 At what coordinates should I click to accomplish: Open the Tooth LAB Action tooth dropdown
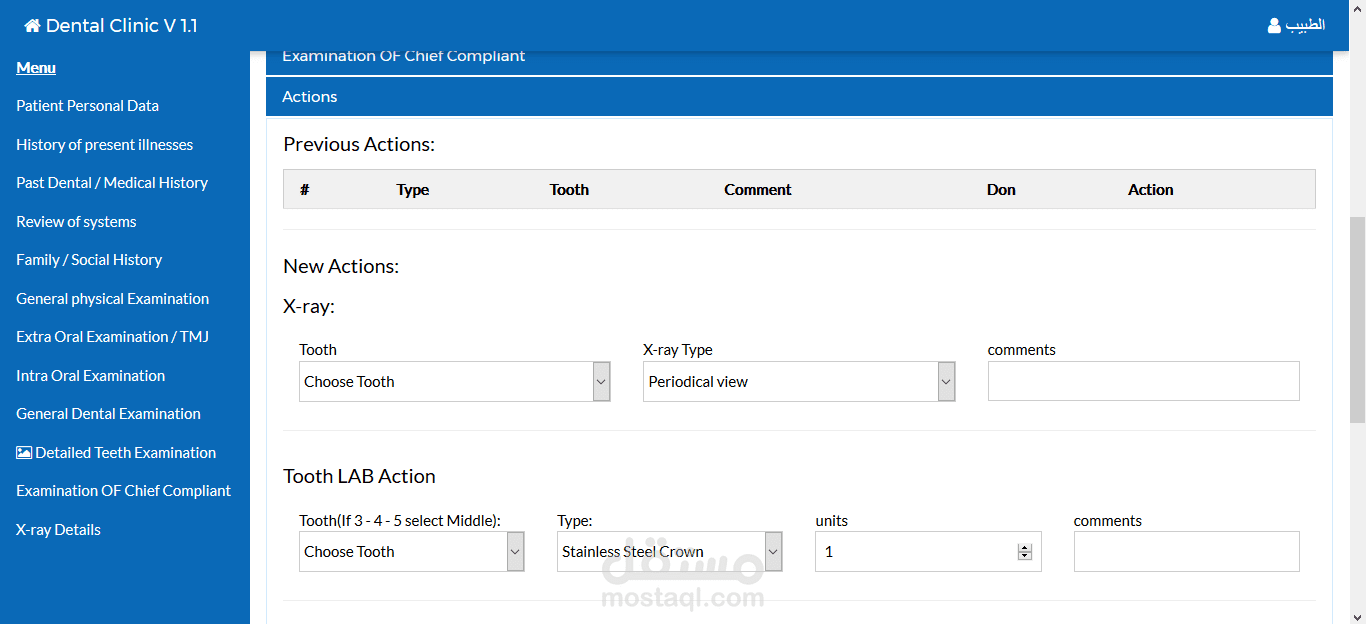click(x=412, y=552)
